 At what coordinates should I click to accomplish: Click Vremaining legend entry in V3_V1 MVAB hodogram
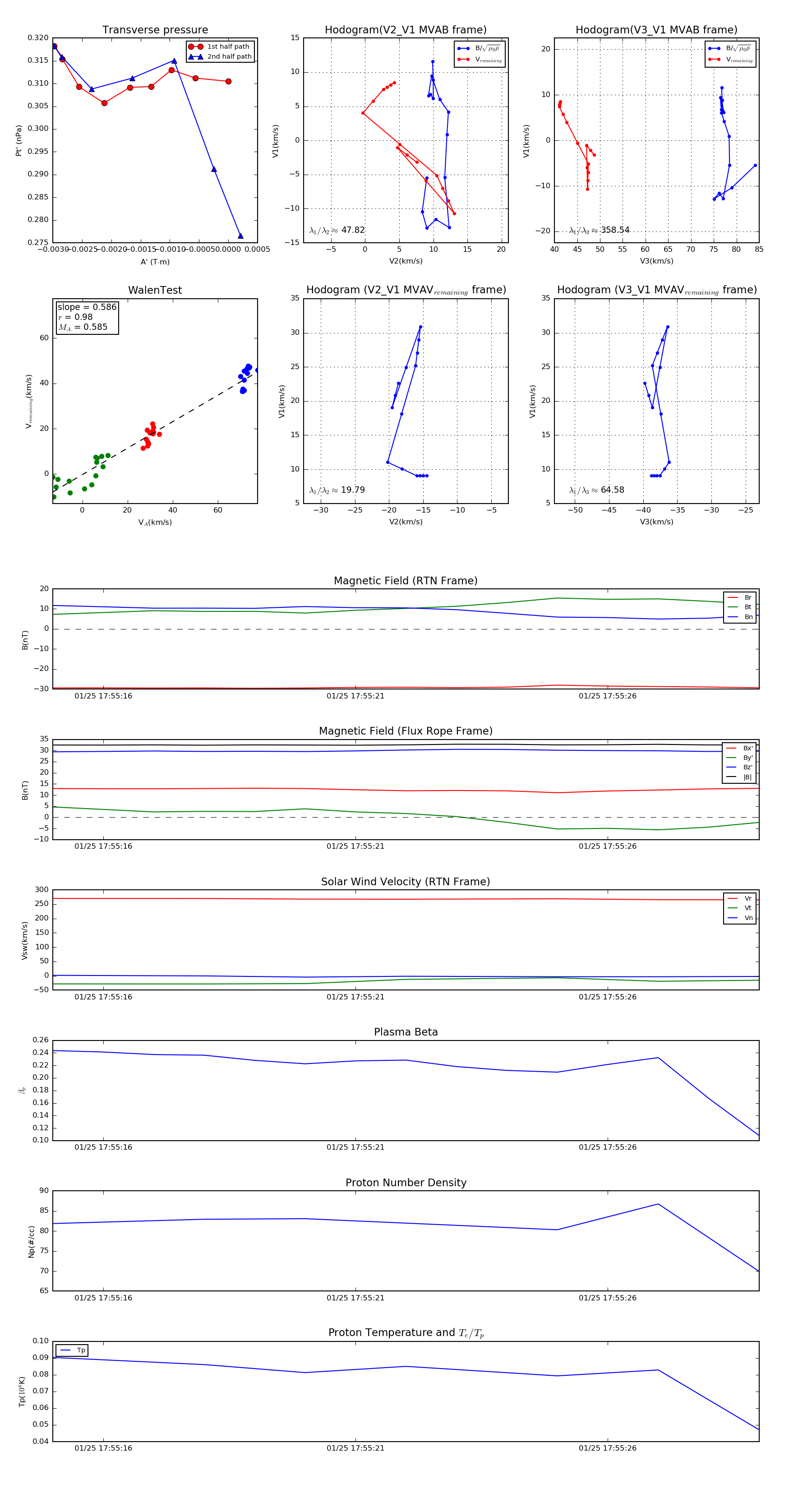[x=730, y=60]
